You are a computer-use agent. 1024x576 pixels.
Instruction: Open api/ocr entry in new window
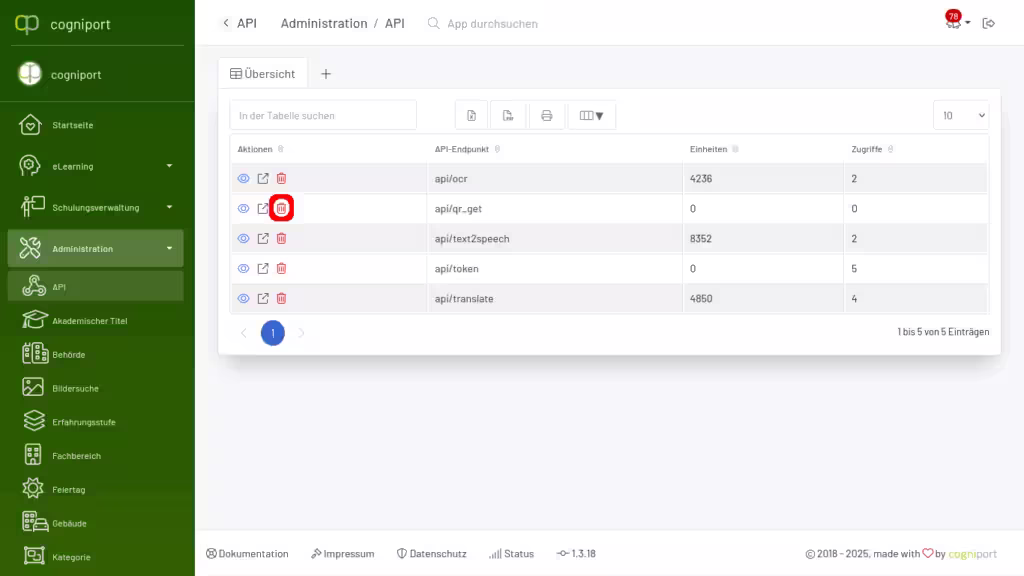[x=263, y=178]
